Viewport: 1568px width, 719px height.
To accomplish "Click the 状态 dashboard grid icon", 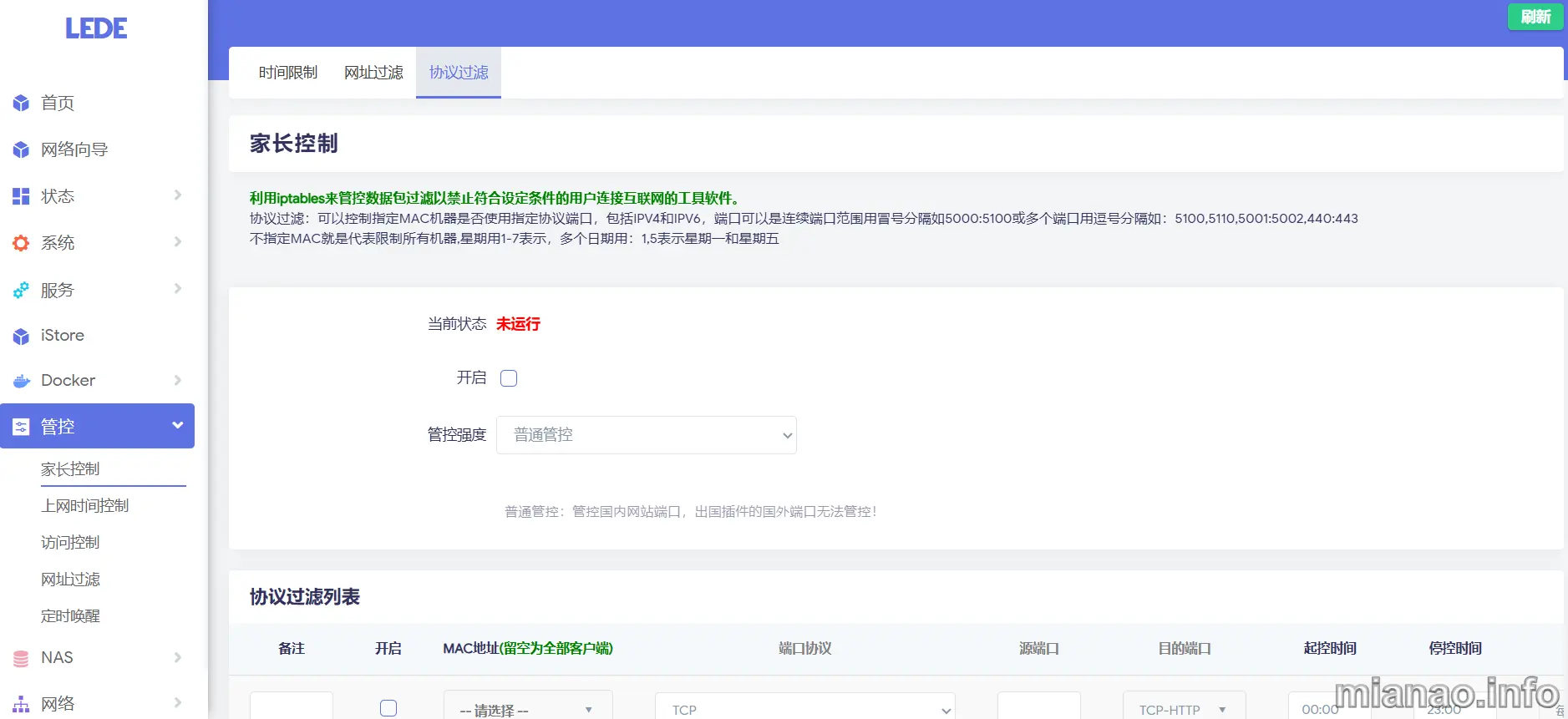I will pos(21,197).
